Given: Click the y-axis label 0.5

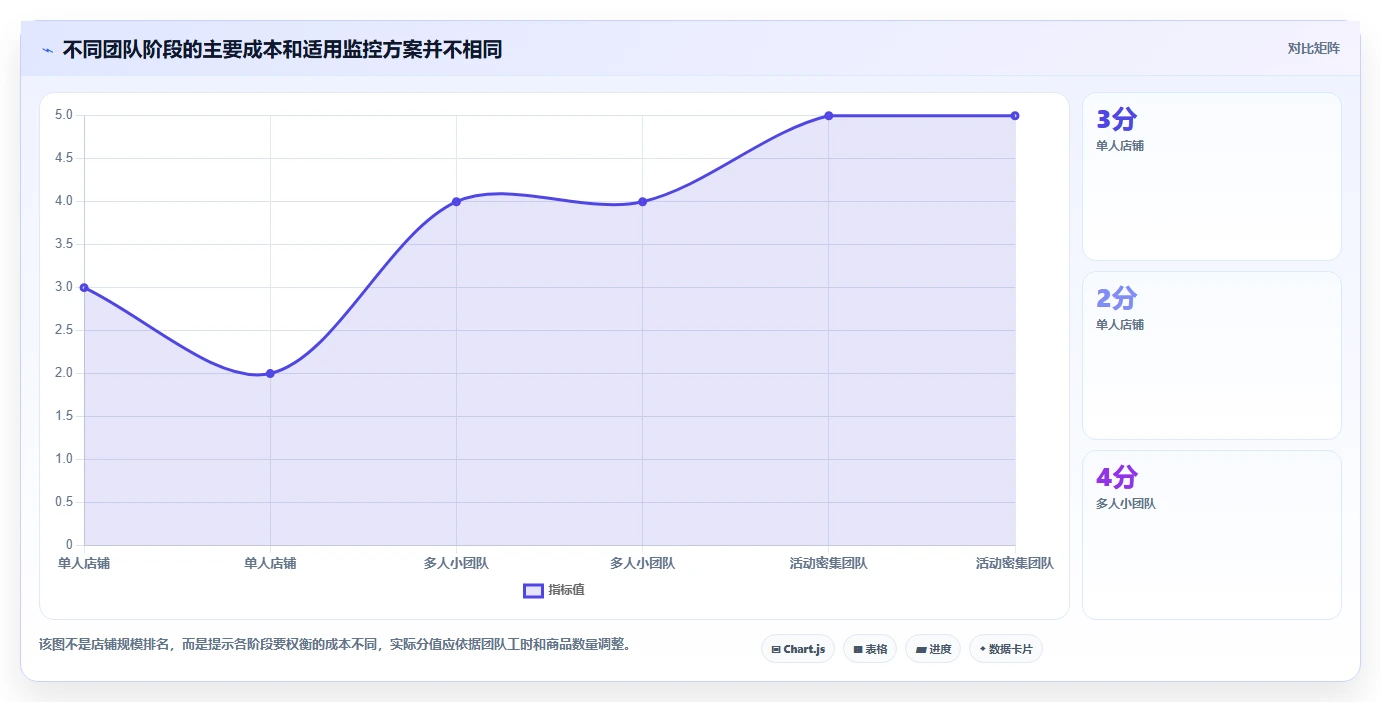Looking at the screenshot, I should pos(64,502).
